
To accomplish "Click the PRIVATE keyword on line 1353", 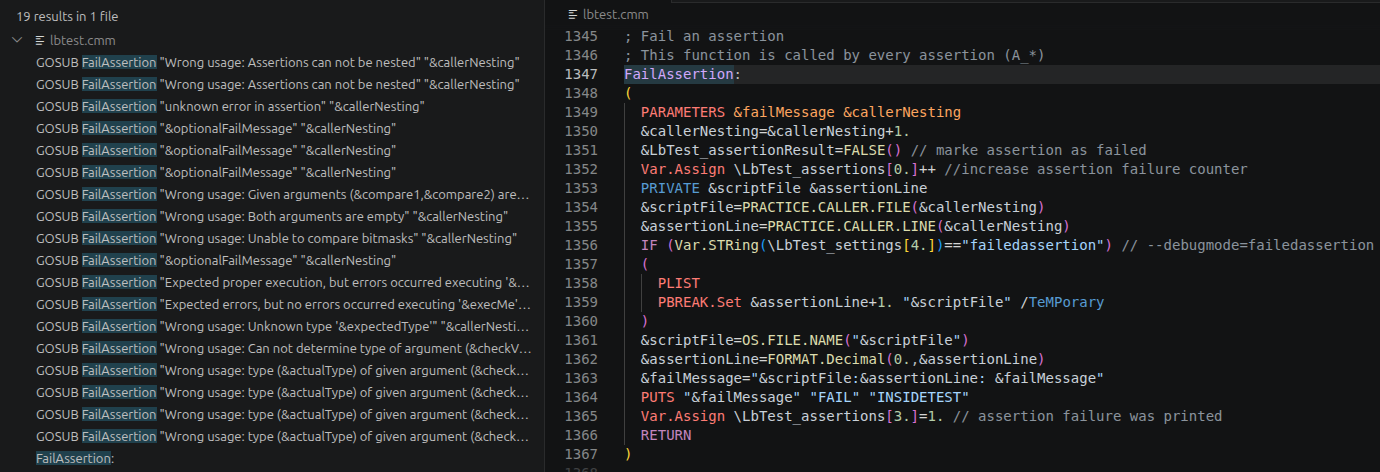I will (670, 188).
